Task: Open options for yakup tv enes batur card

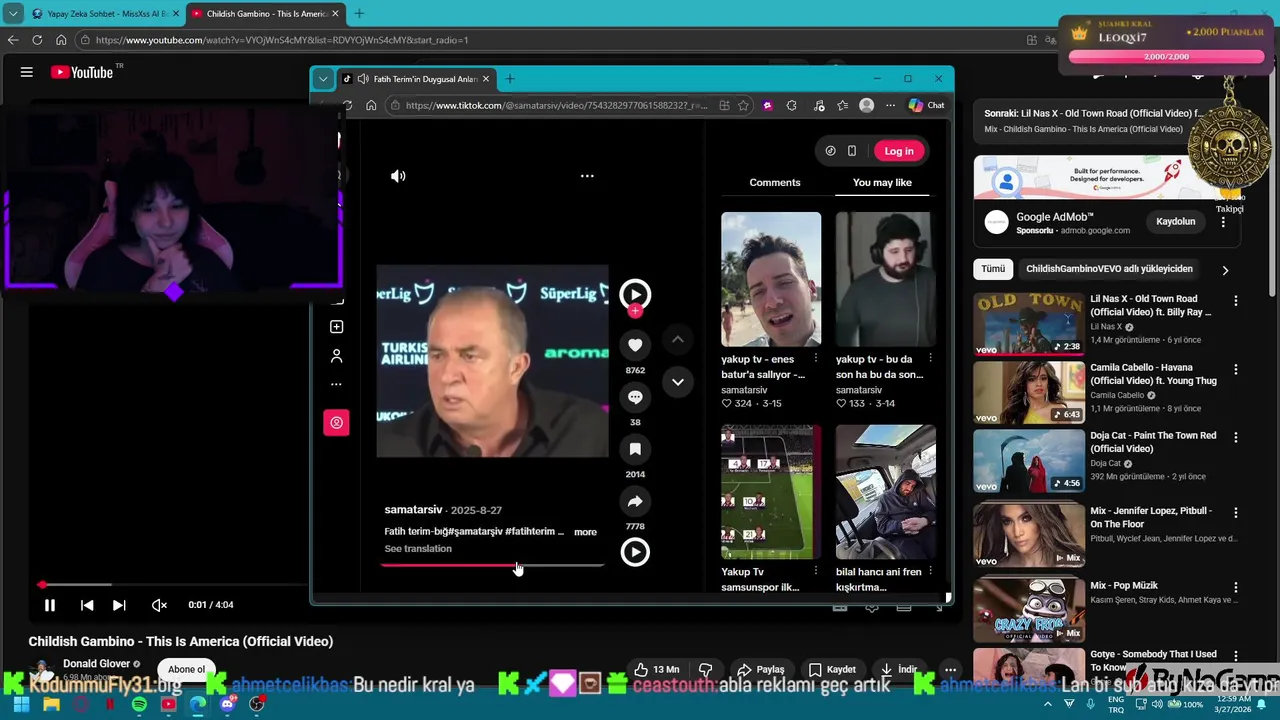Action: pos(815,359)
